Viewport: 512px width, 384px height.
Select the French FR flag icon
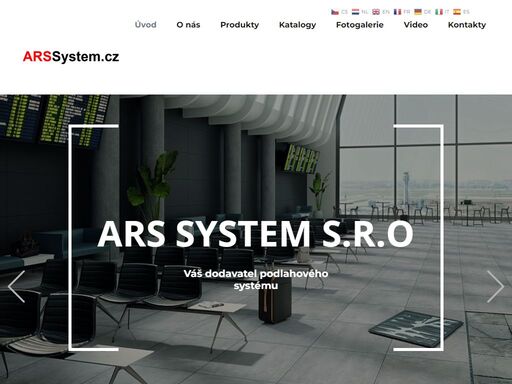coord(397,12)
